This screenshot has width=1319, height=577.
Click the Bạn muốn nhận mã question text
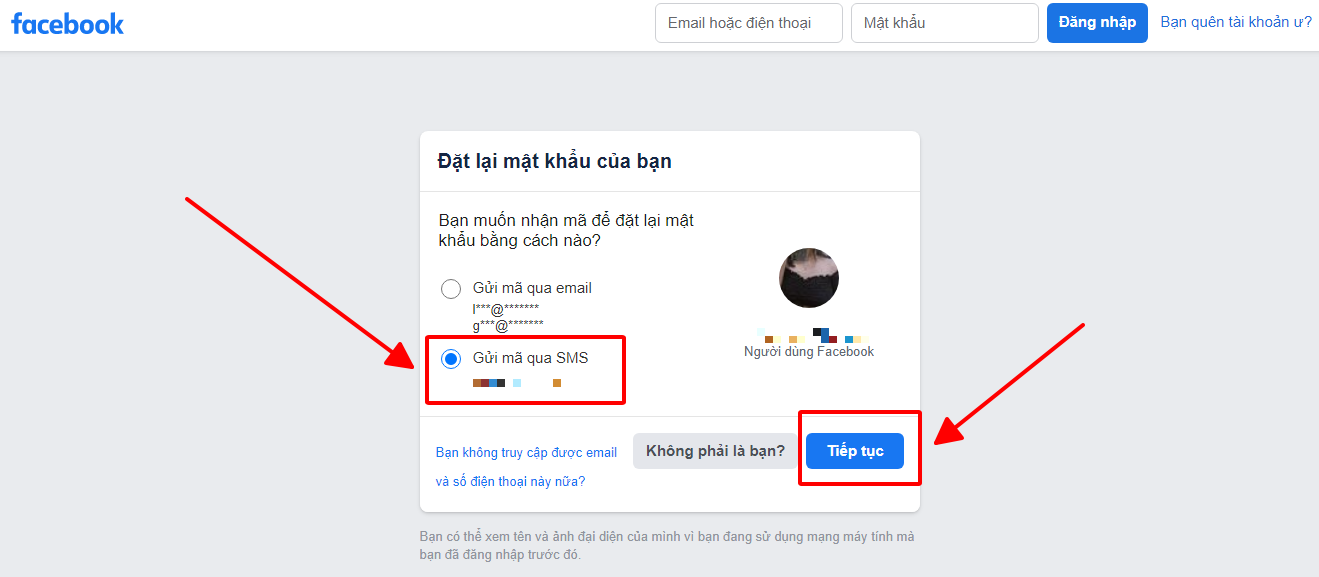(566, 230)
